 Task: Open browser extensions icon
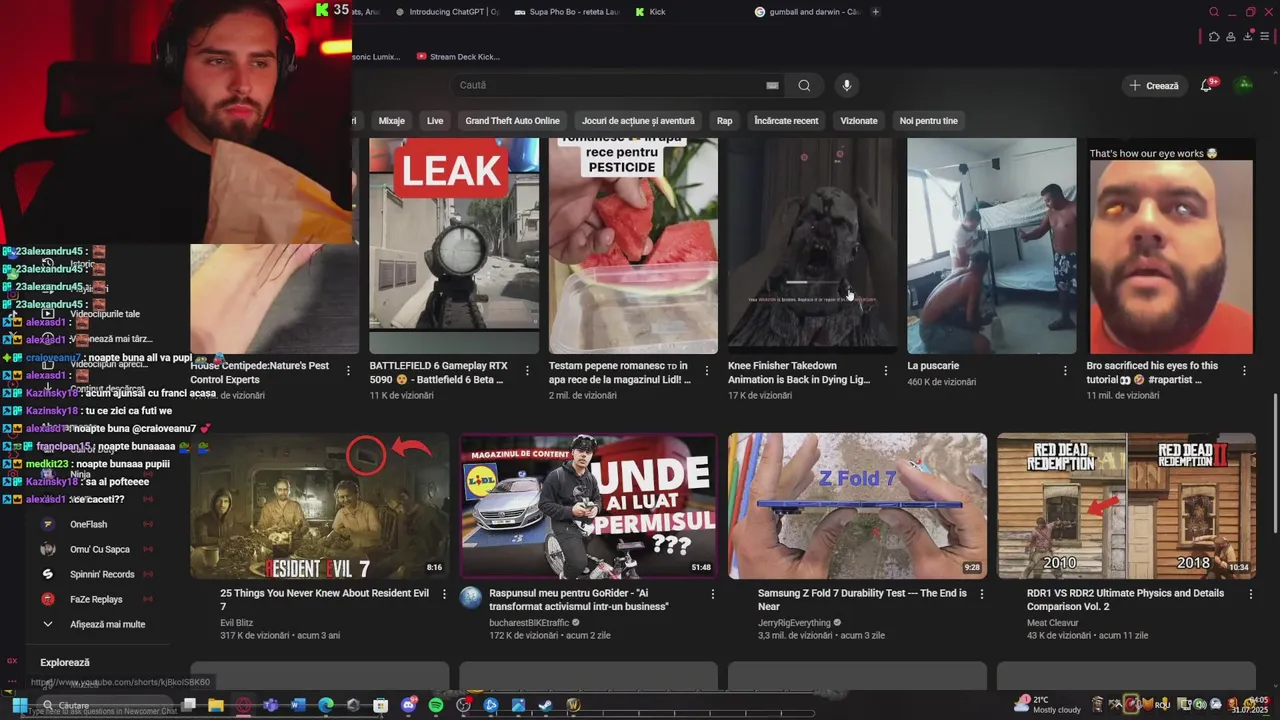click(1214, 37)
